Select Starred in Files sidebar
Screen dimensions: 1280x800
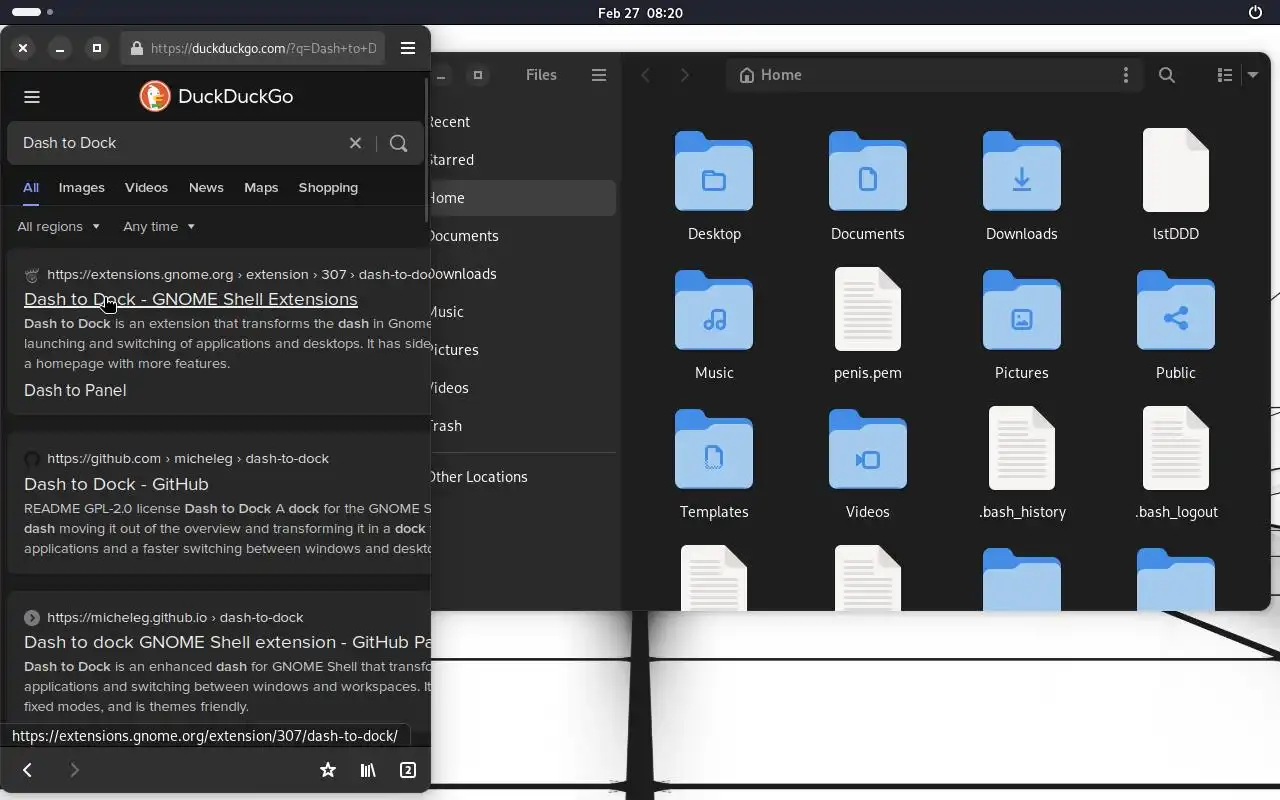pos(523,160)
